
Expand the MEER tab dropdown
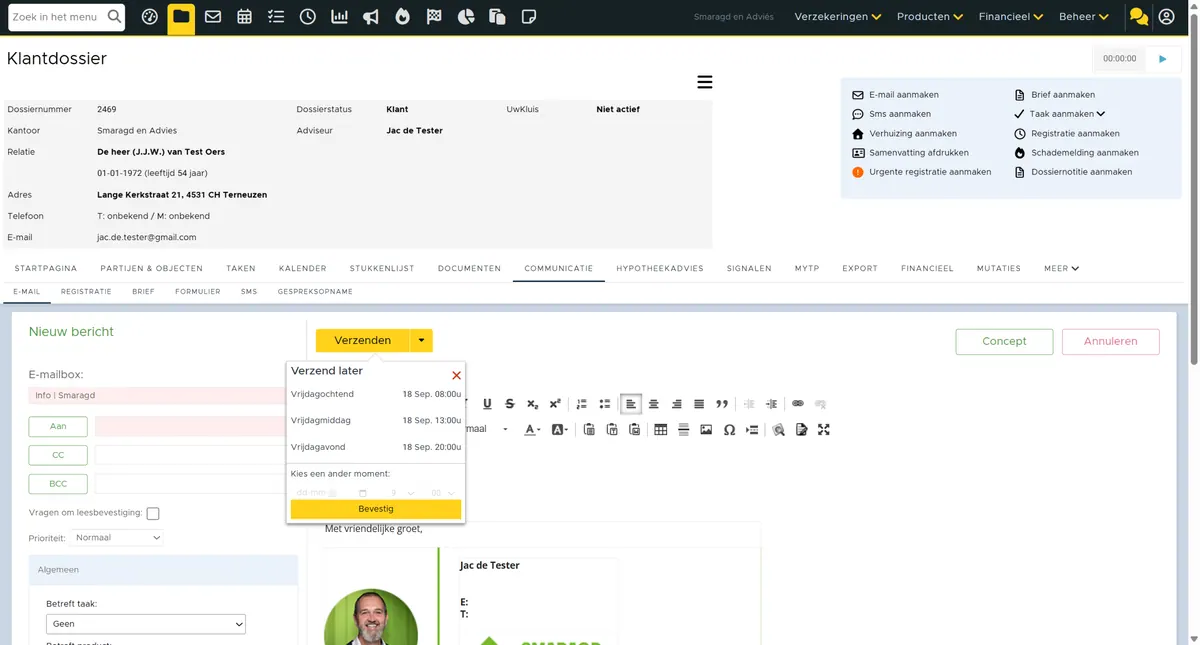(x=1062, y=269)
